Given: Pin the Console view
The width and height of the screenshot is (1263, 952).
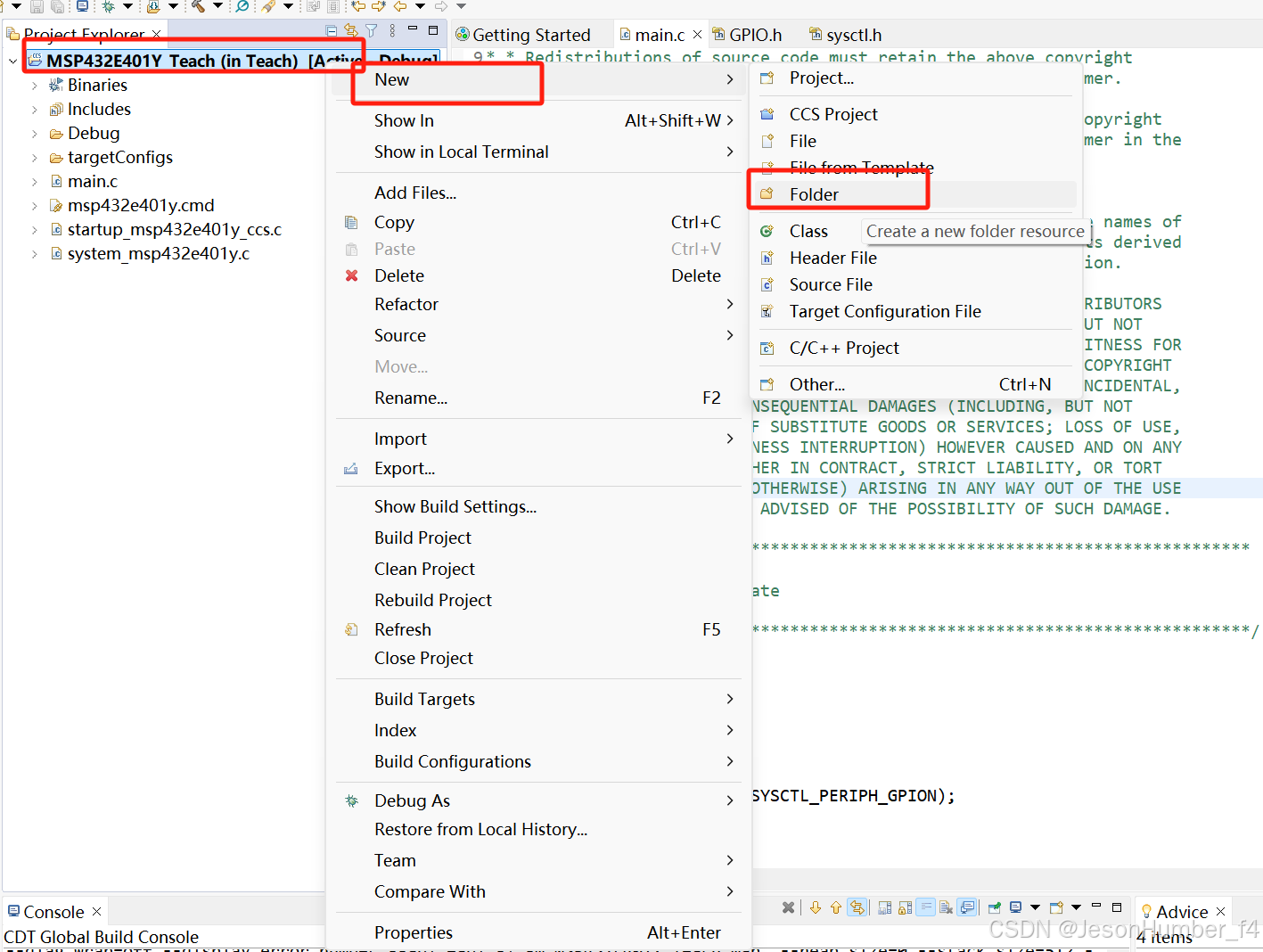Looking at the screenshot, I should coord(994,907).
